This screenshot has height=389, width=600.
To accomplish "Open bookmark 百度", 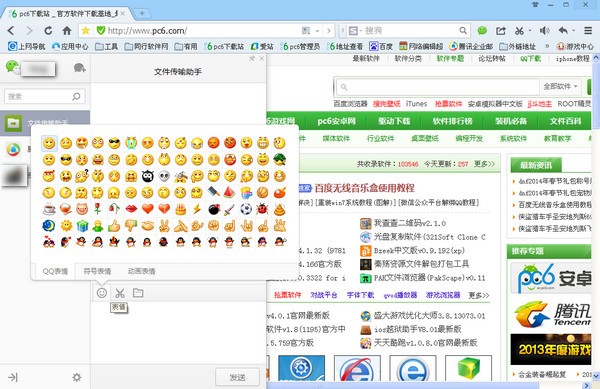I will click(x=381, y=46).
